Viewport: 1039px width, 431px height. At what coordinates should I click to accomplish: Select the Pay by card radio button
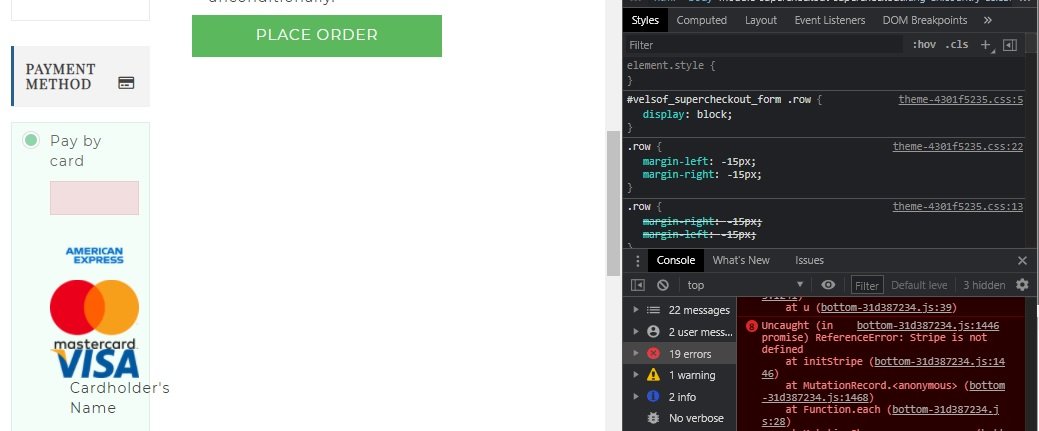pos(30,141)
